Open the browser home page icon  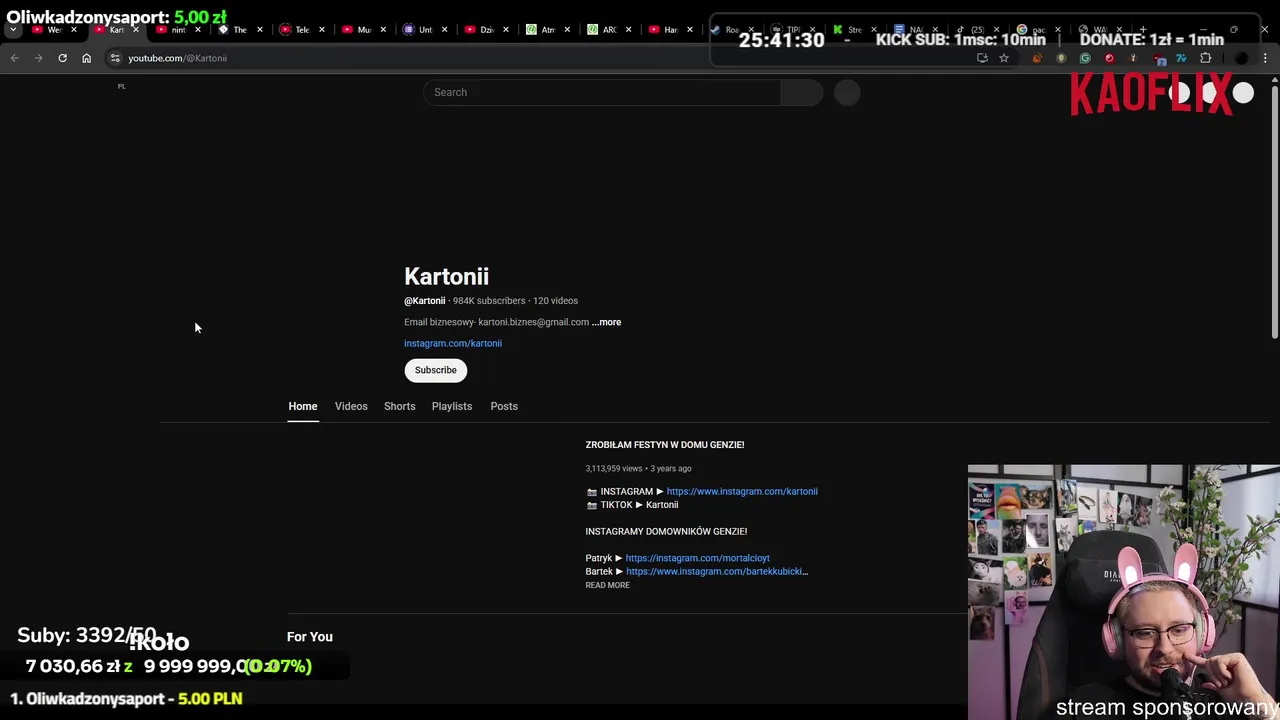point(86,58)
